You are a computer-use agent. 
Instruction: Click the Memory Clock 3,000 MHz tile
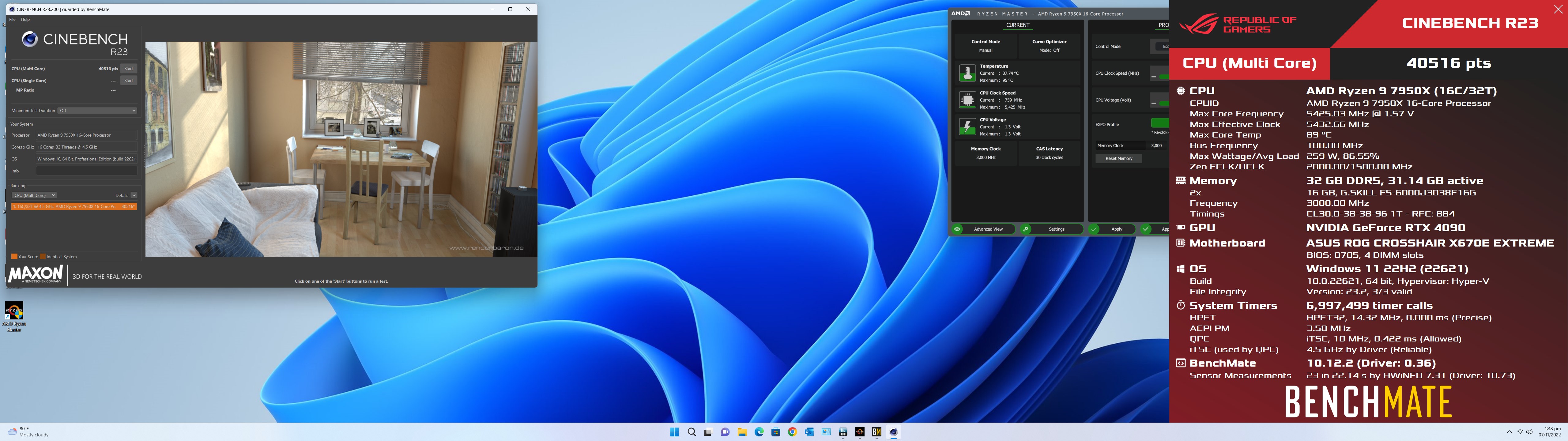[986, 153]
